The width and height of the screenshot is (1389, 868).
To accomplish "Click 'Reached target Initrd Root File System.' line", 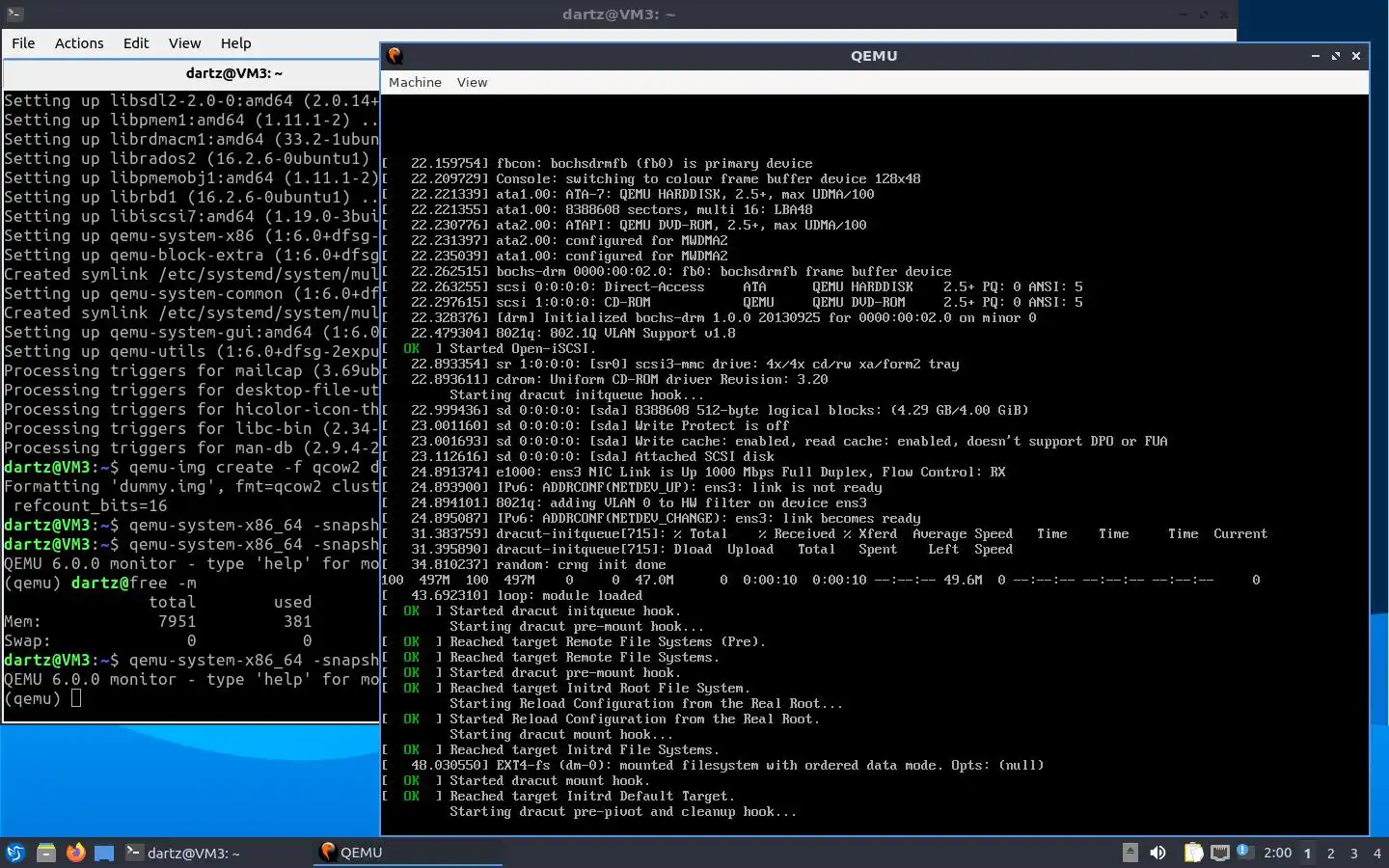I will point(566,688).
